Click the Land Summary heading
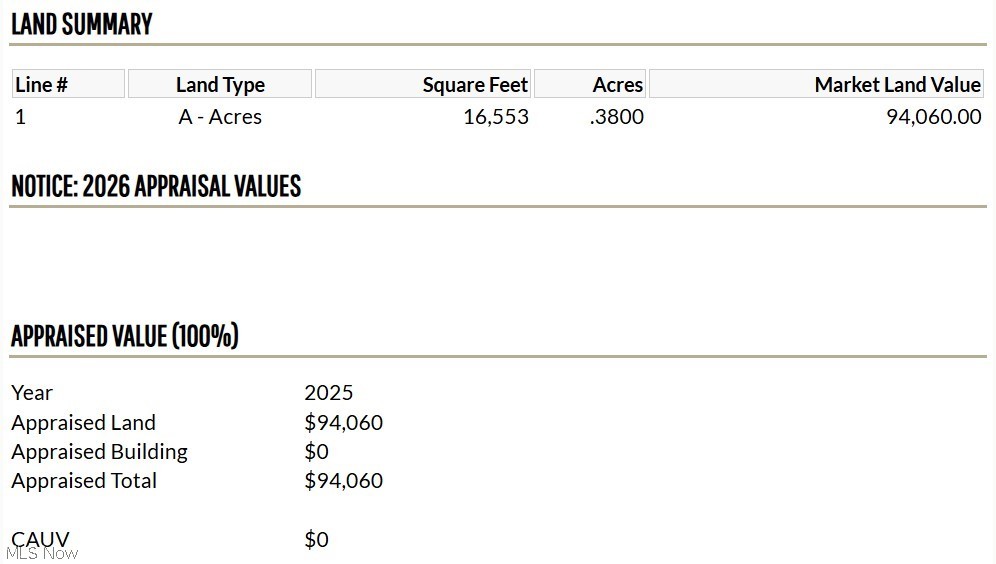Viewport: 996px width, 564px height. (x=81, y=24)
